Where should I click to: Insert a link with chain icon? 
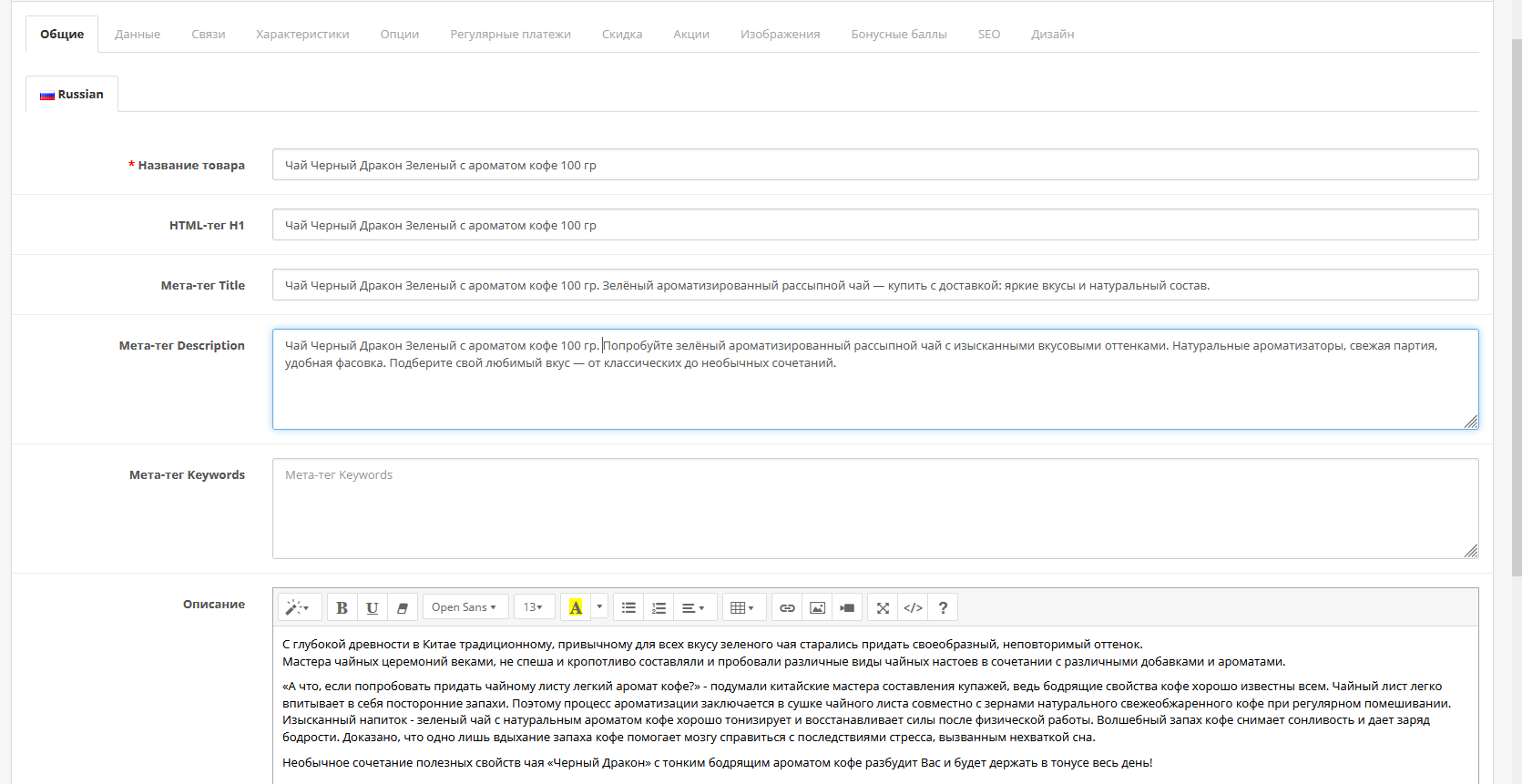(787, 607)
